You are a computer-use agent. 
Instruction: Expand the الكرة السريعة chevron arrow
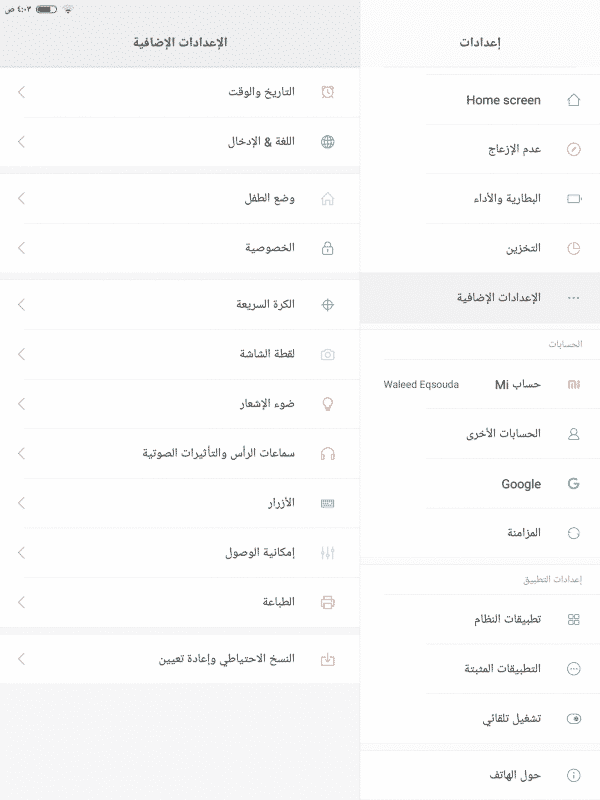pos(22,304)
